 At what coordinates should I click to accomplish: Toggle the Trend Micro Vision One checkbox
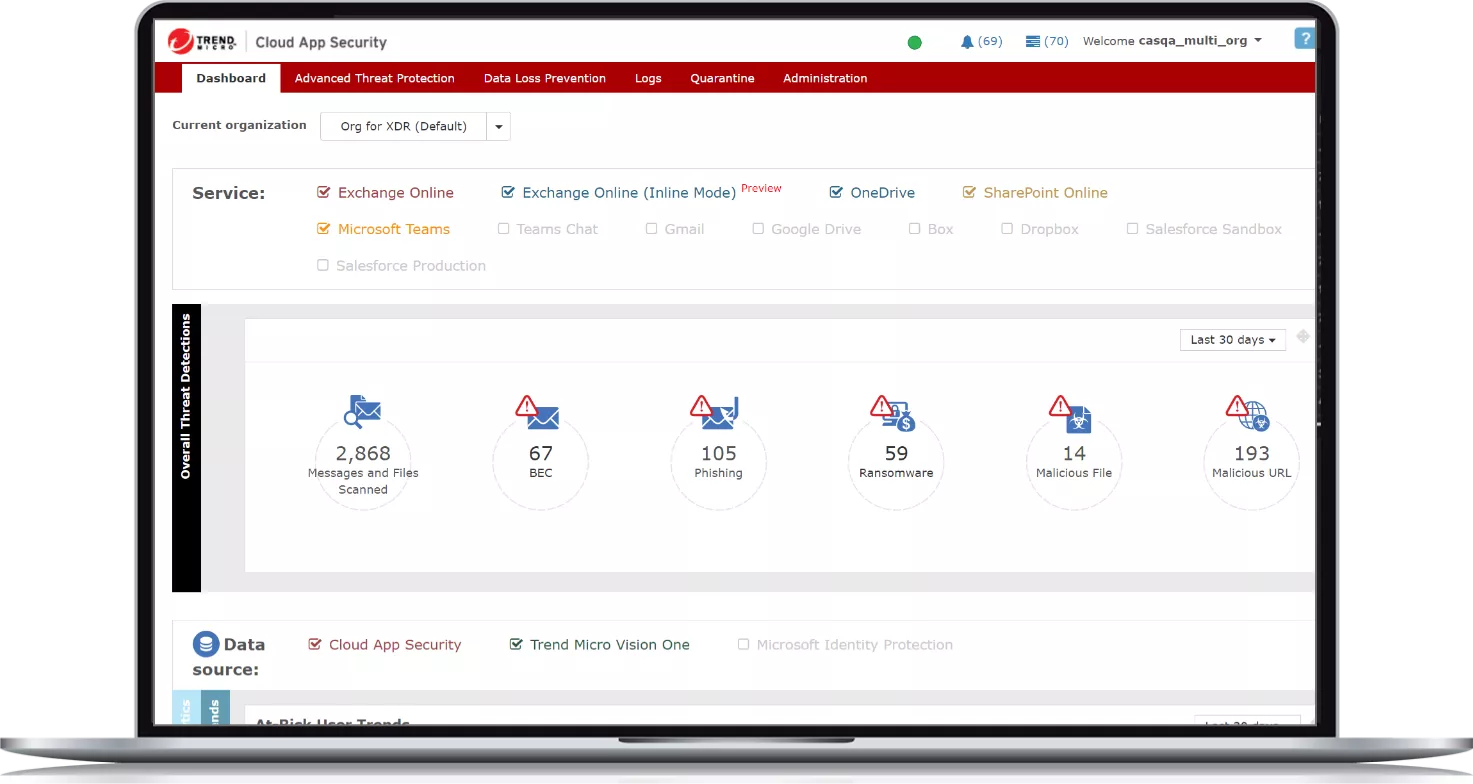point(516,645)
